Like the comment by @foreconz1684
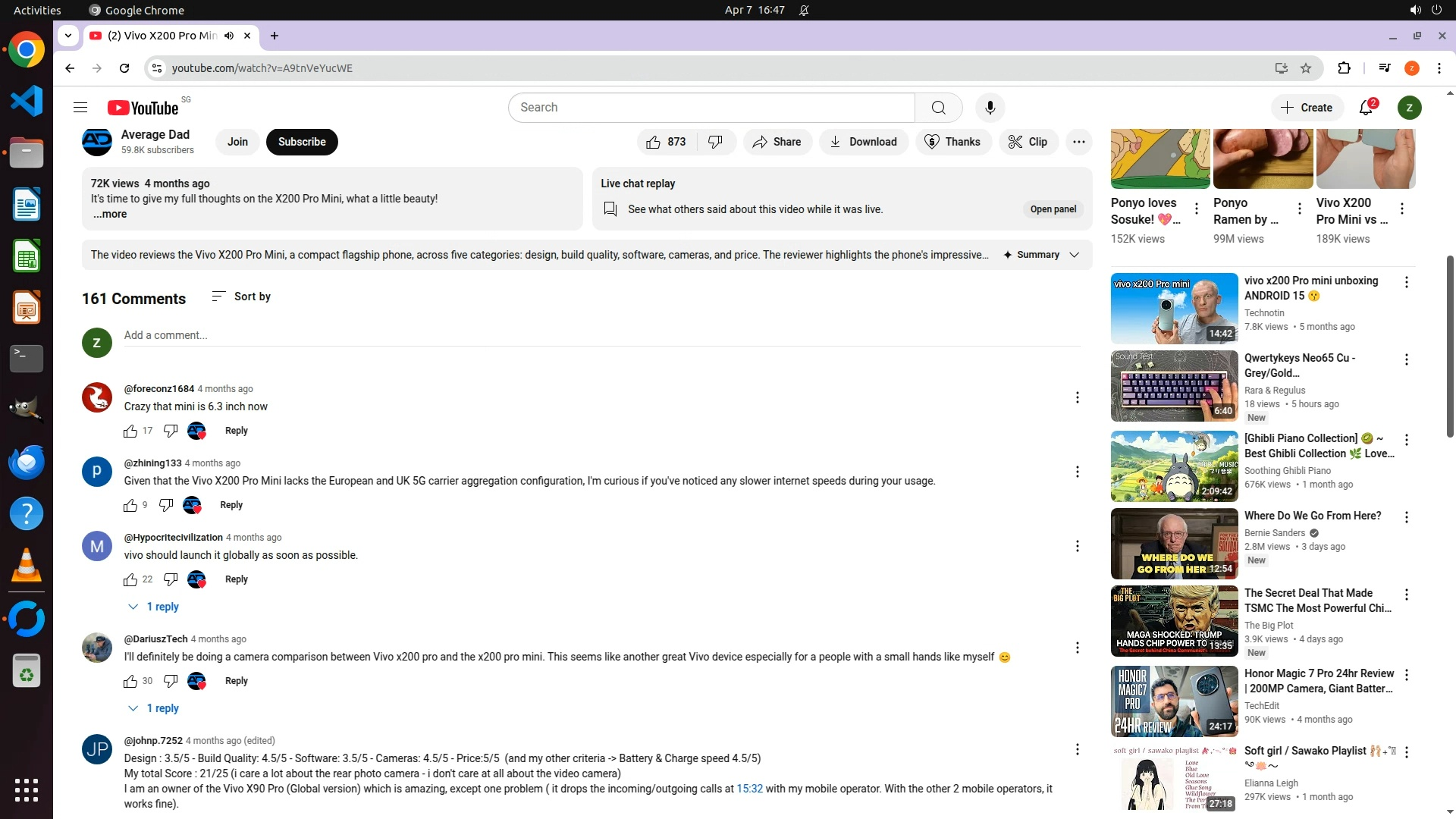Image resolution: width=1456 pixels, height=819 pixels. (x=130, y=431)
